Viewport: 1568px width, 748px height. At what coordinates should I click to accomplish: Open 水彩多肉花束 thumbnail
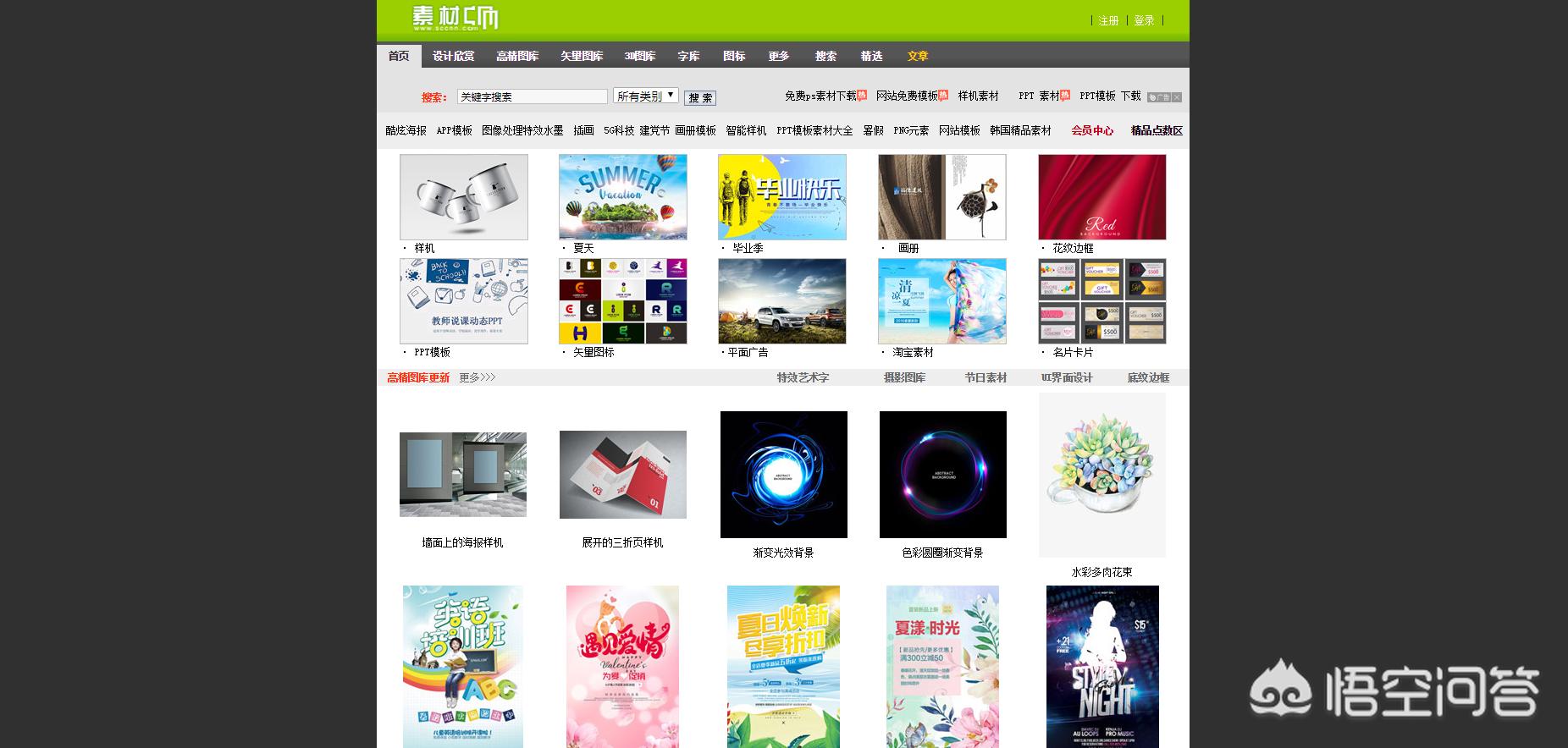tap(1102, 475)
